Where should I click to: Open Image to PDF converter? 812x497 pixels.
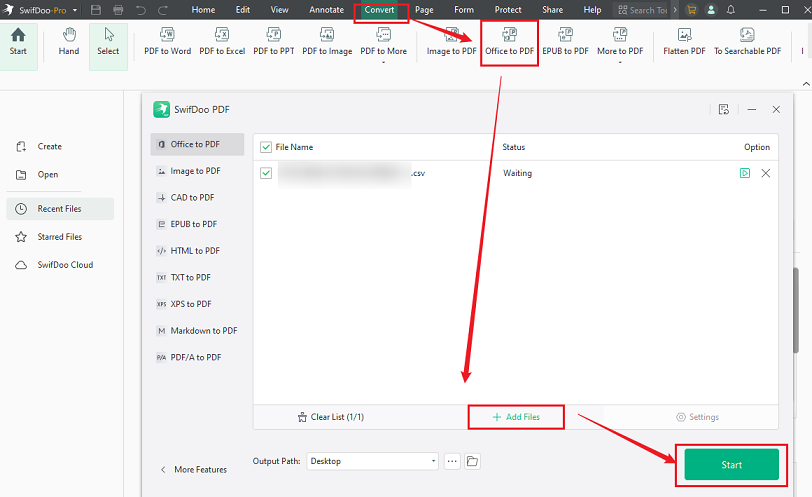[451, 42]
